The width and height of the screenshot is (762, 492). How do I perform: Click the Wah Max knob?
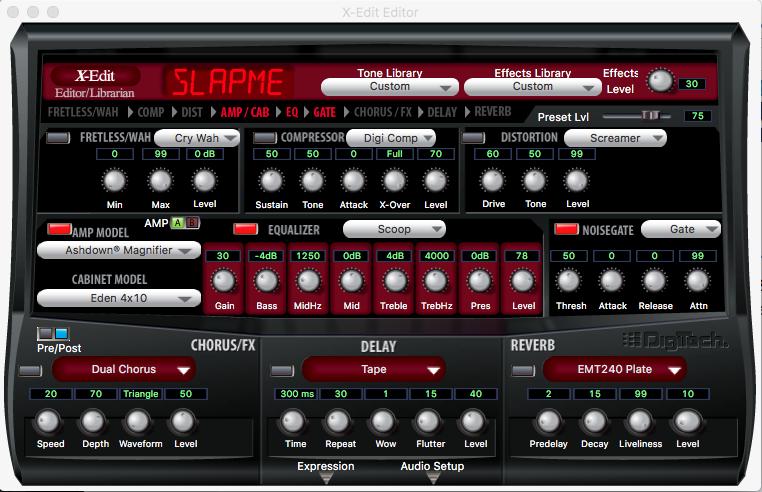coord(160,181)
